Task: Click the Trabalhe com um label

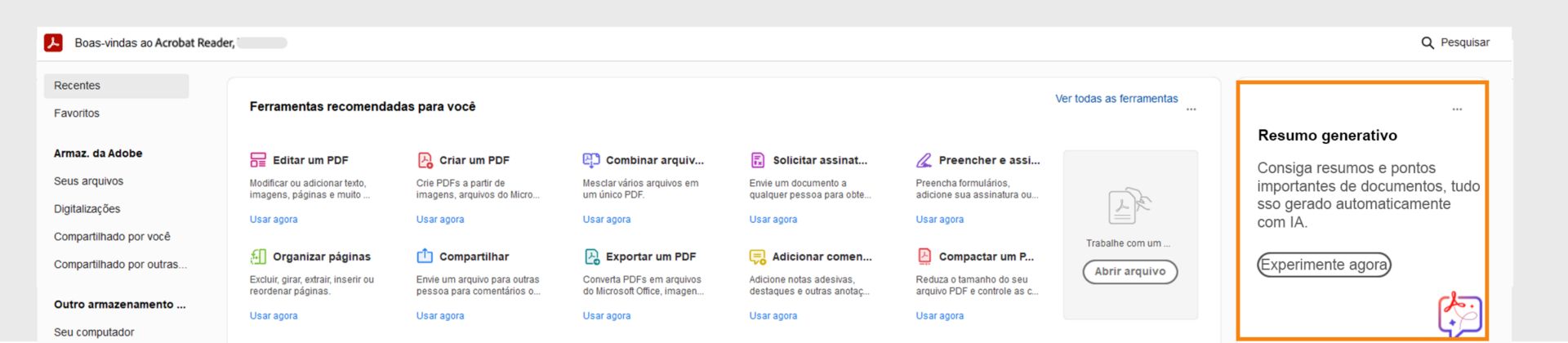Action: coord(1128,243)
